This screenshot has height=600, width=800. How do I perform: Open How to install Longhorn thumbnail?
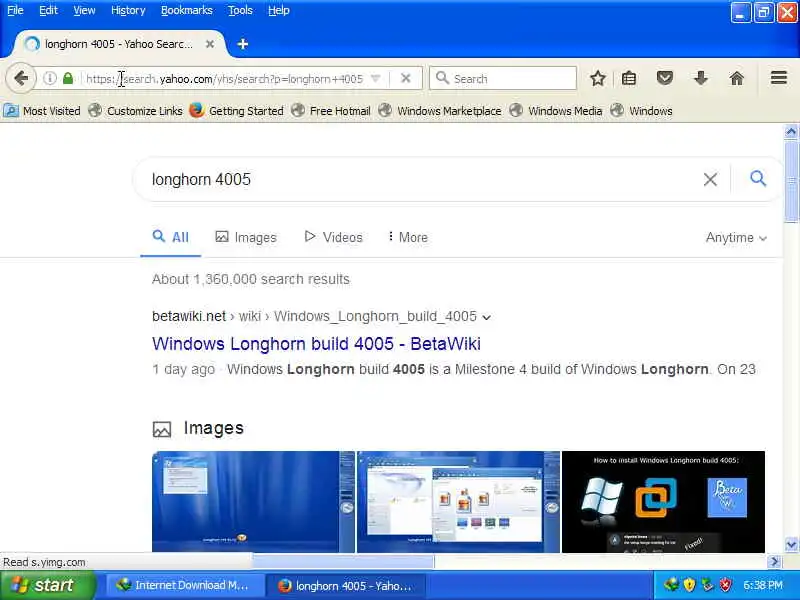663,502
